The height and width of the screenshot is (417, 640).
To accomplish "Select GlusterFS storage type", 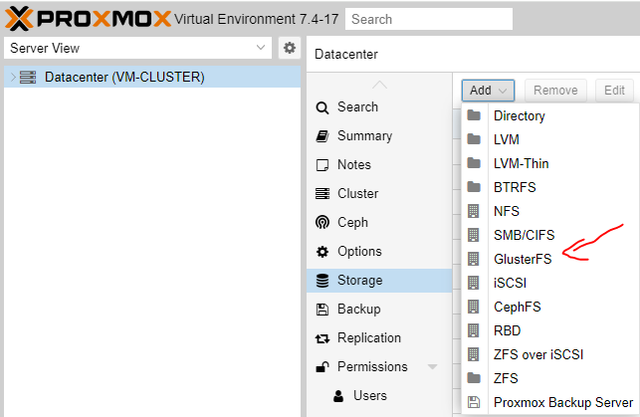I will coord(551,259).
